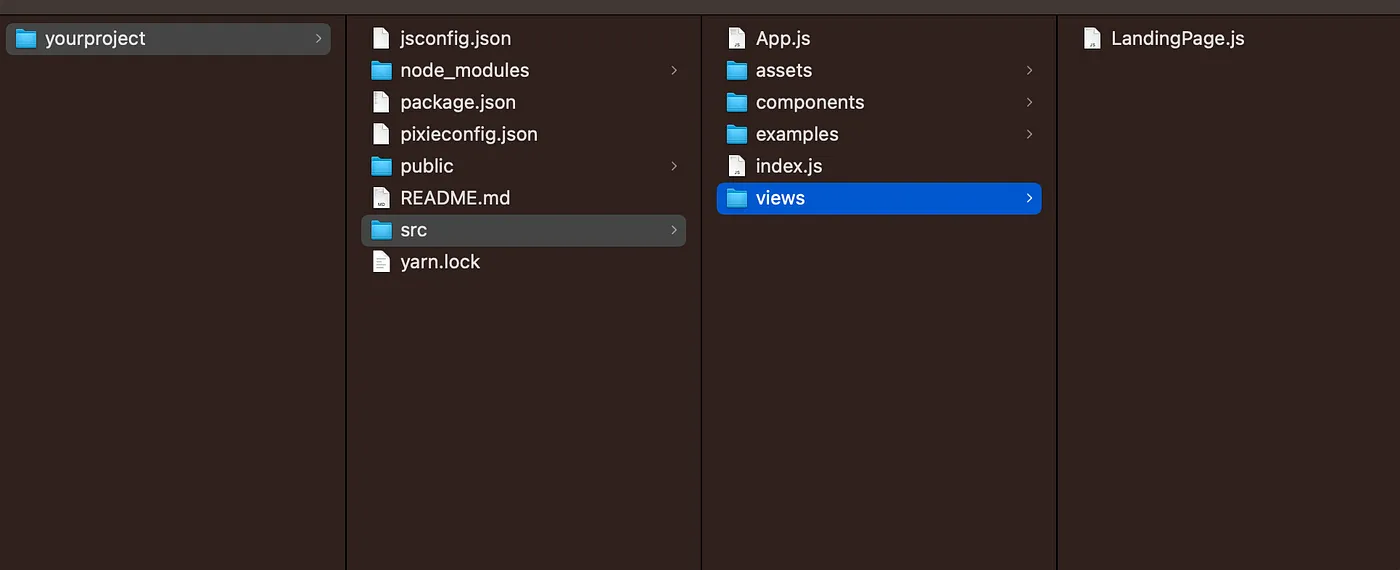Click the assets folder icon
This screenshot has width=1400, height=570.
[x=737, y=71]
